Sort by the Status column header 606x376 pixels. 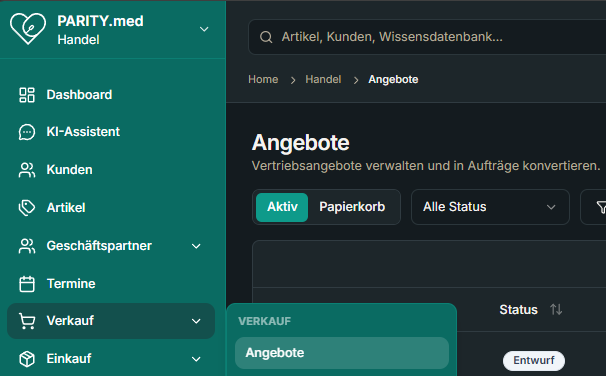coord(518,310)
